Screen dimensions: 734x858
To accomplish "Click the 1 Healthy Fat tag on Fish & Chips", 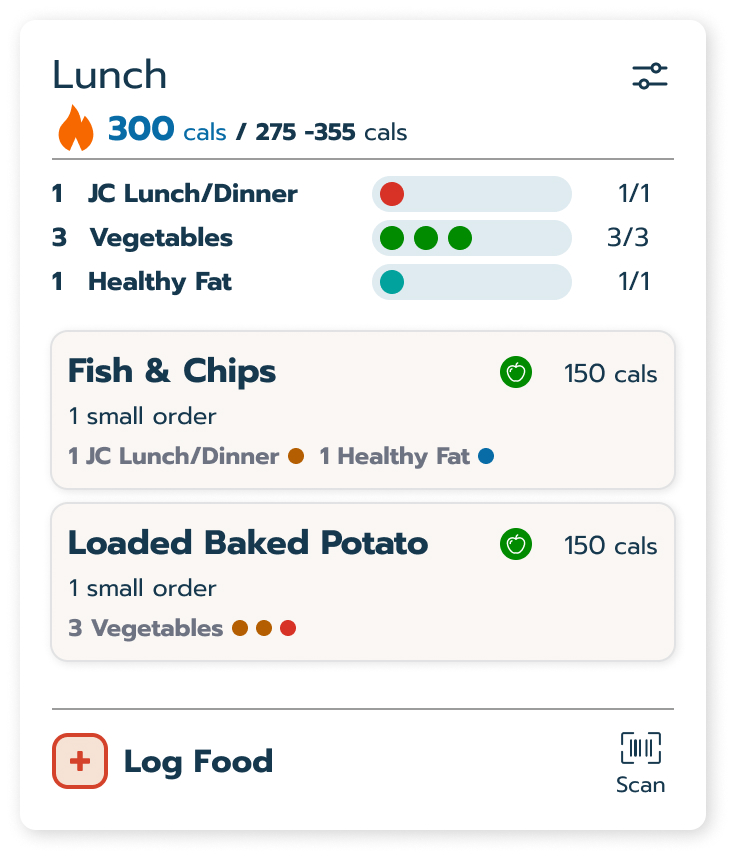I will point(394,457).
